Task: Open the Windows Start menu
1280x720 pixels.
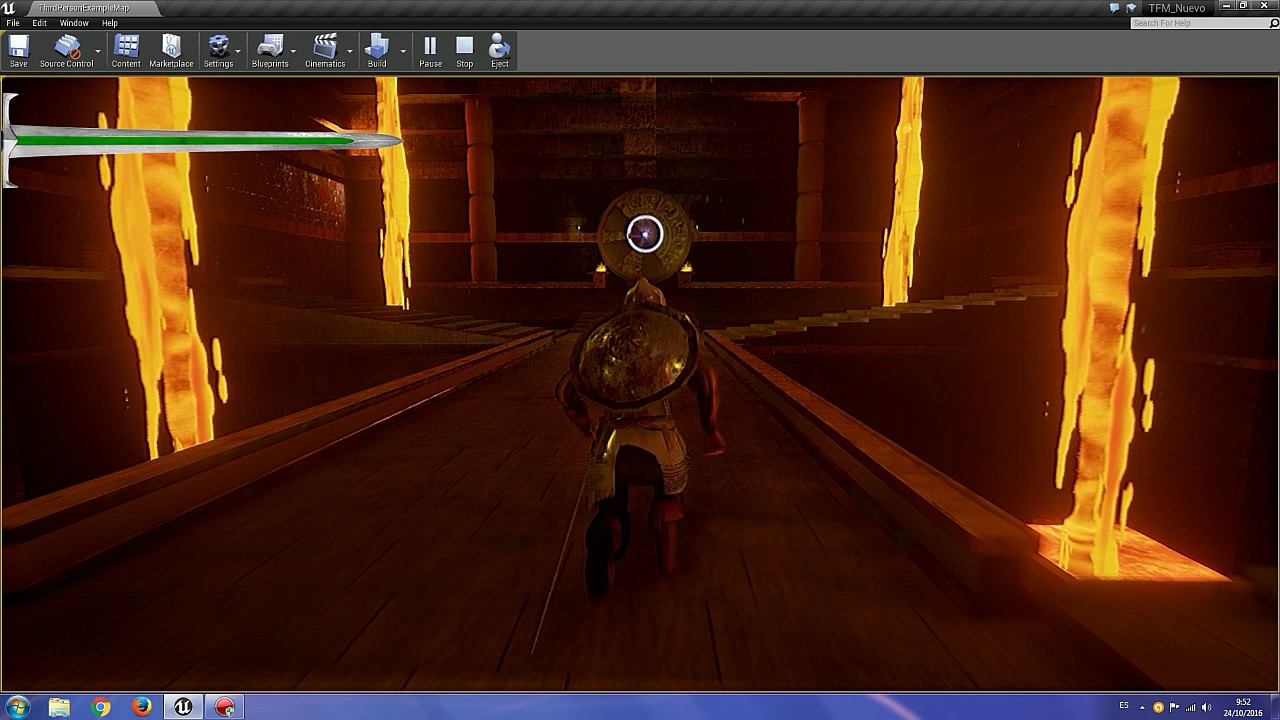Action: click(16, 707)
